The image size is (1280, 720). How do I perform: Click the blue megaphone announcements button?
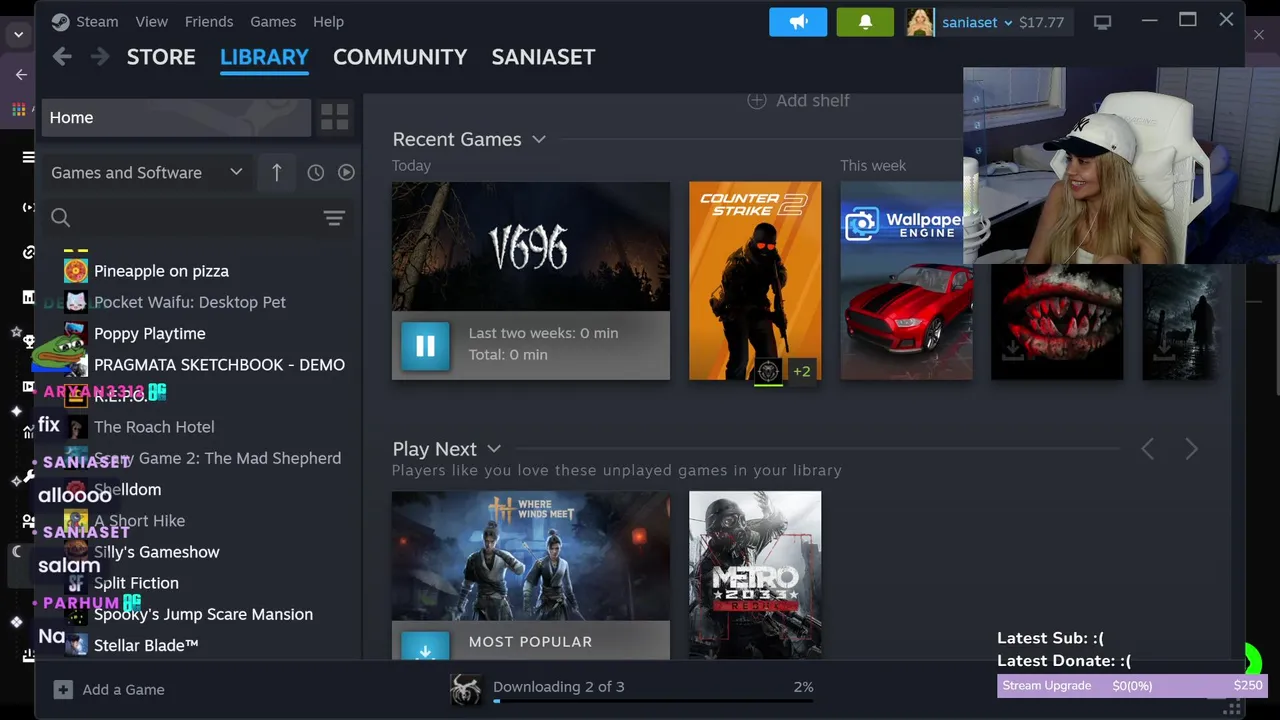pyautogui.click(x=798, y=21)
